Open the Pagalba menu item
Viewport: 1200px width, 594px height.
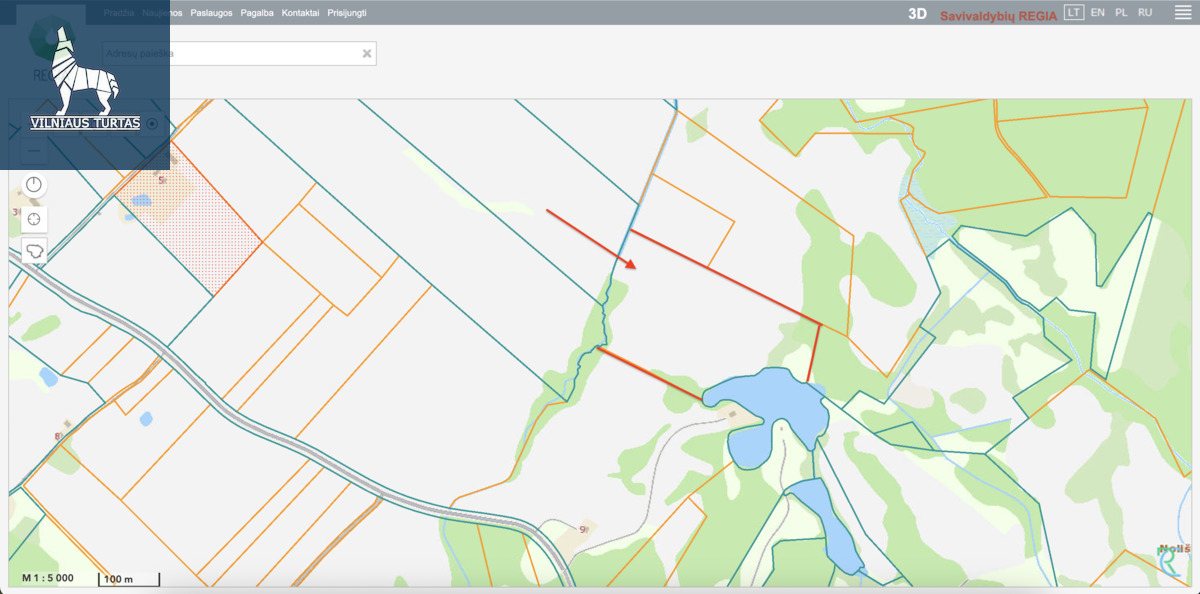tap(257, 13)
